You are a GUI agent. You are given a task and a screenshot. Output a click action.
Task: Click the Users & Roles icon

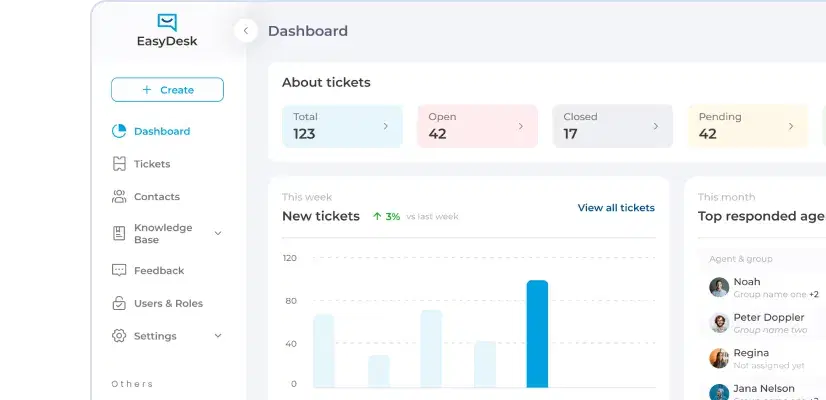[x=119, y=303]
